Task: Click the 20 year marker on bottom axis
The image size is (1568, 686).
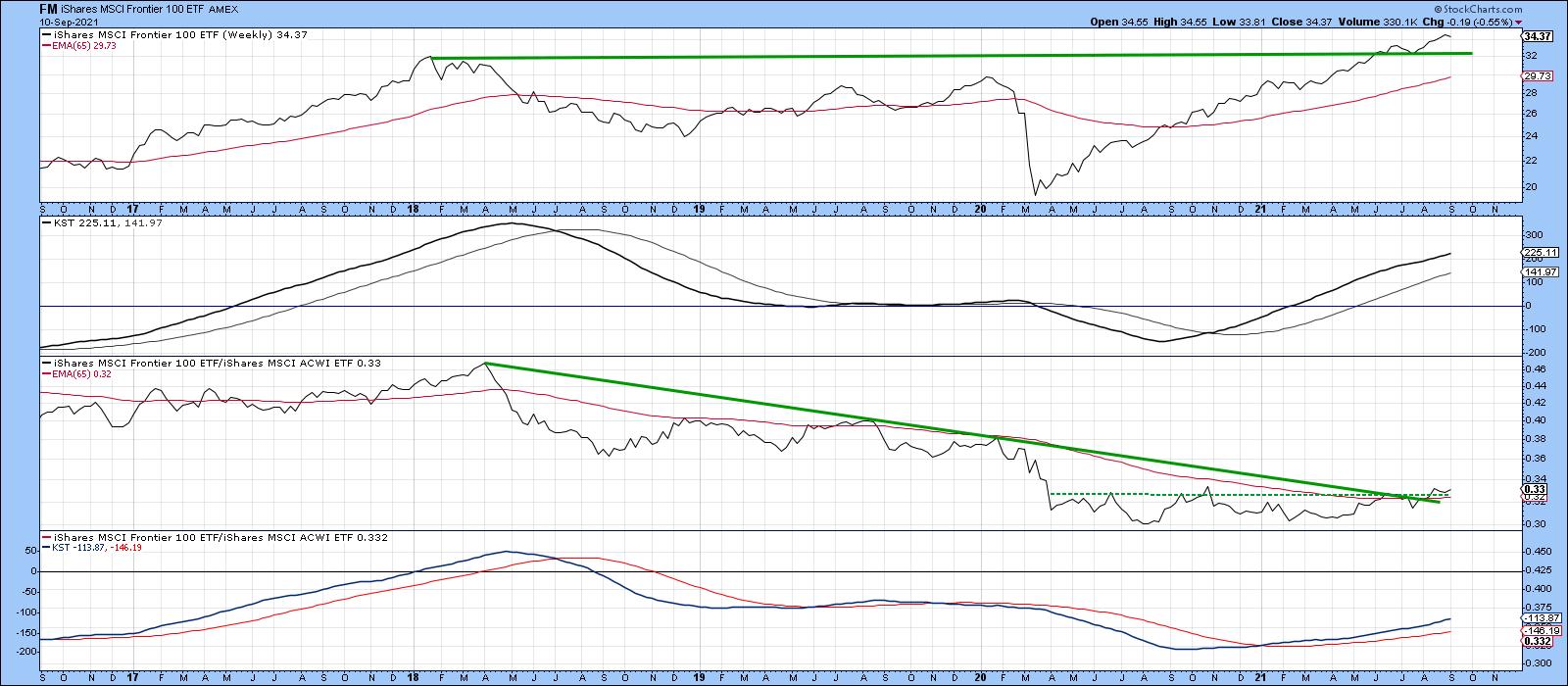Action: click(x=981, y=677)
